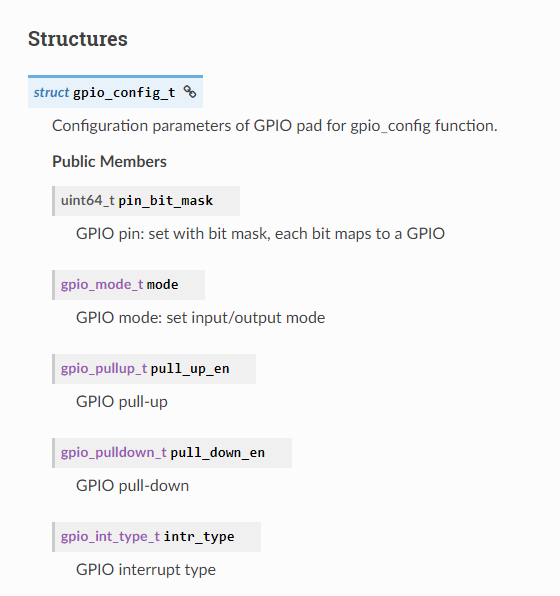Click the pull_up_en member name
Image resolution: width=560 pixels, height=596 pixels.
[190, 369]
